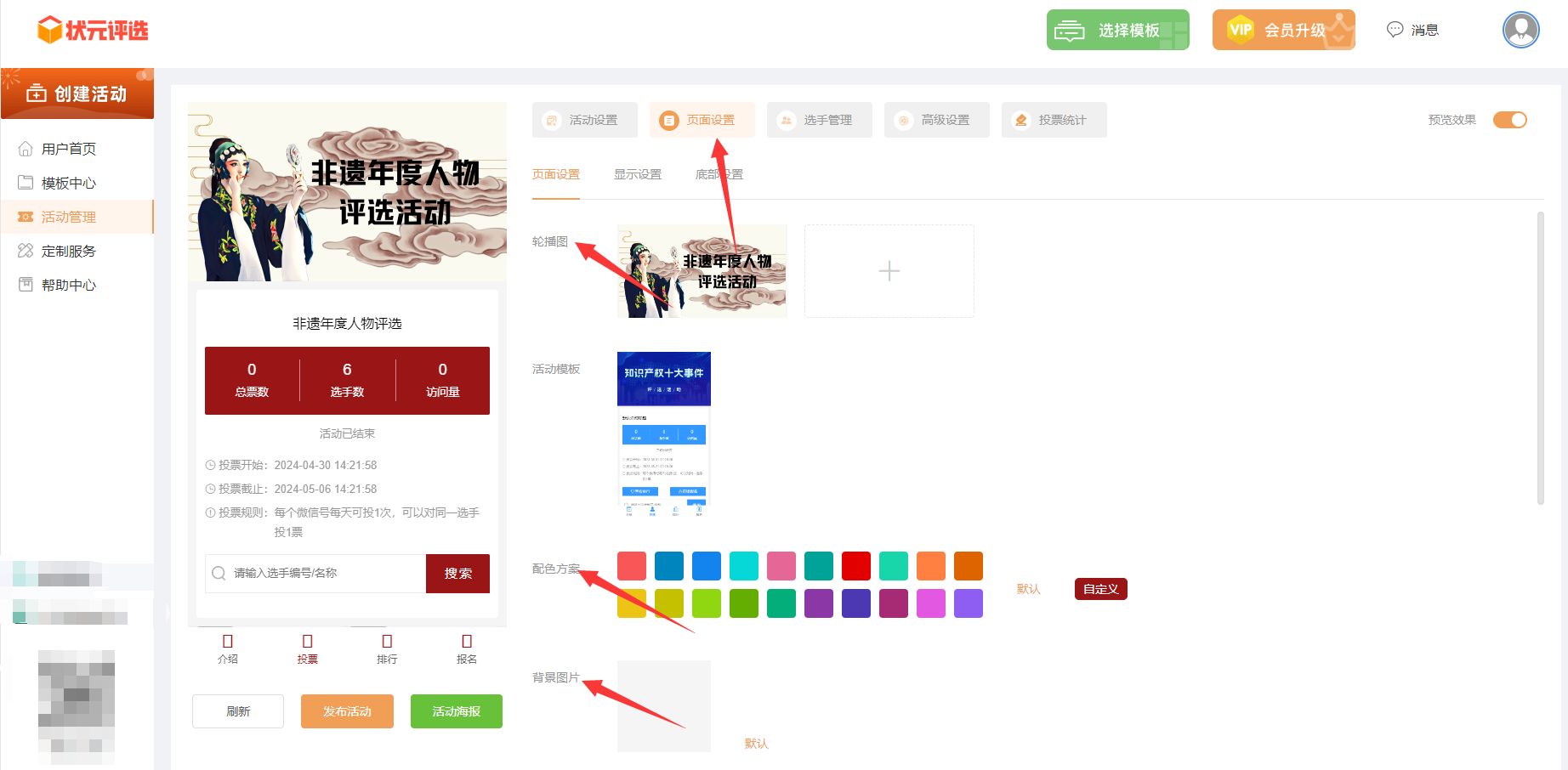This screenshot has height=770, width=1568.
Task: Switch to the 显示设置 sub-tab
Action: point(637,174)
